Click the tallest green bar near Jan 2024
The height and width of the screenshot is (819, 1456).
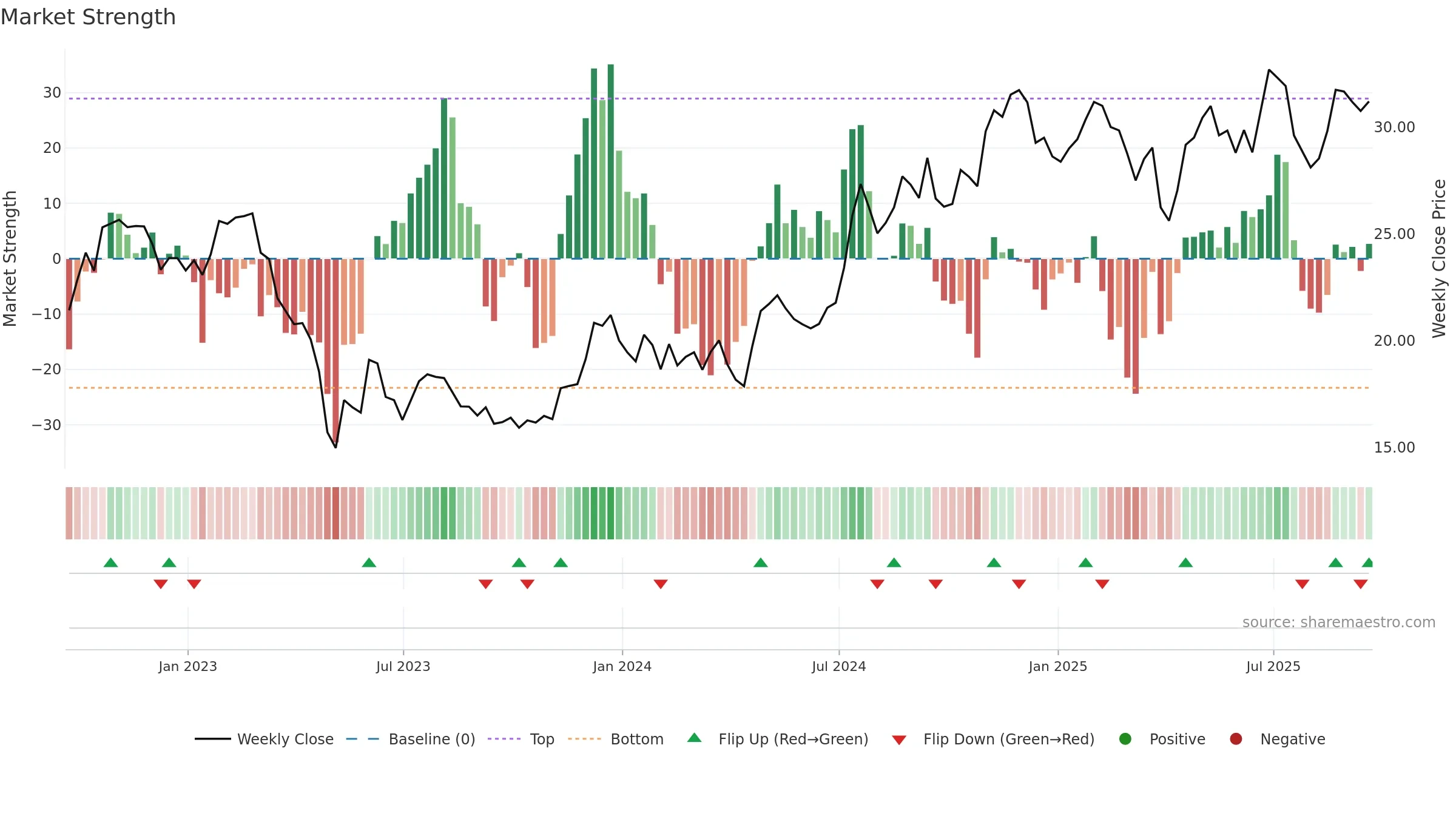611,161
